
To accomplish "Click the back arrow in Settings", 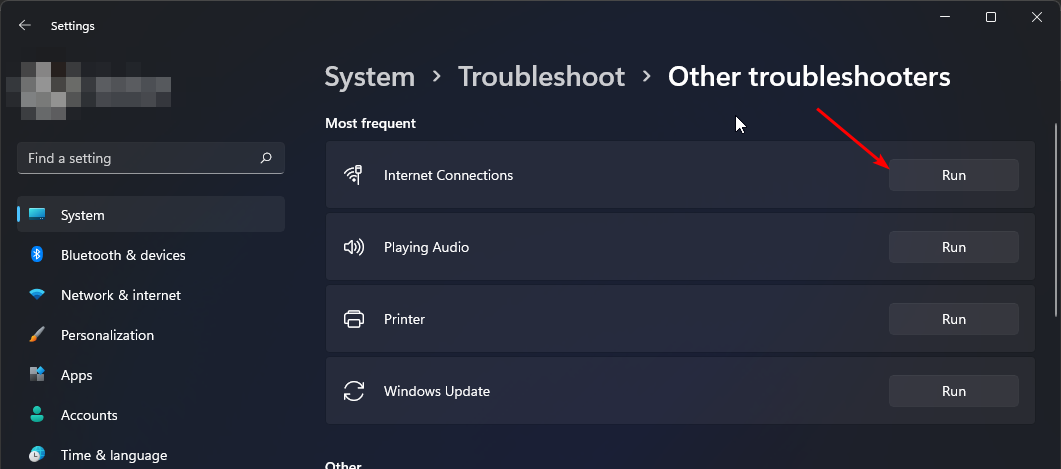I will [x=25, y=26].
